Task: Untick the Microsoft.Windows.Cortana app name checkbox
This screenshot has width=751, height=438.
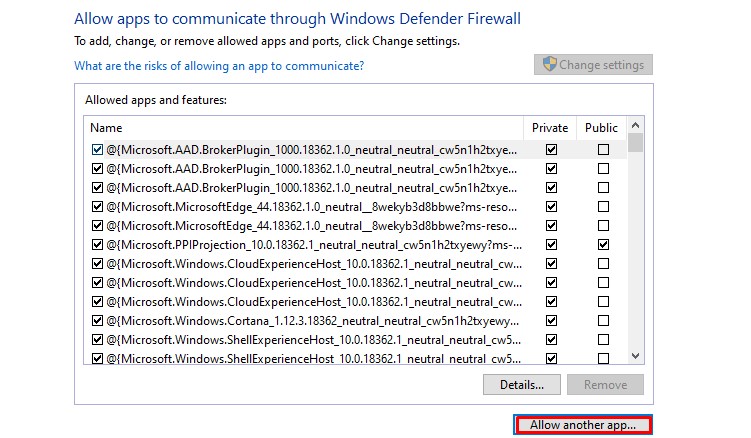Action: pos(97,321)
